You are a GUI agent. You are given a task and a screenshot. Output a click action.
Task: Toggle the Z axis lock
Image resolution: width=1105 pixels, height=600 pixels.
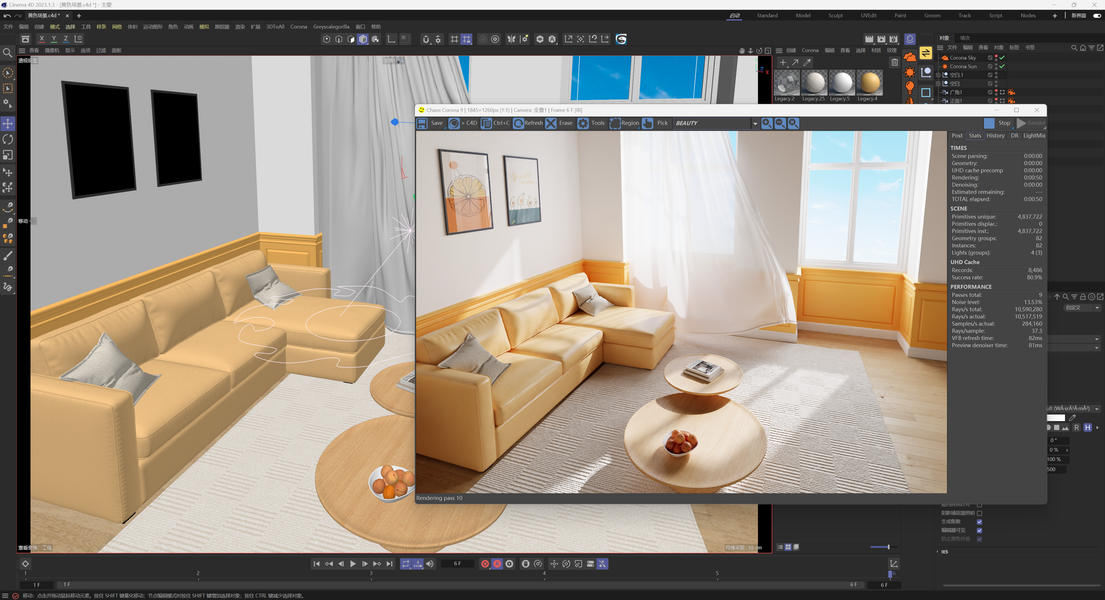click(66, 39)
